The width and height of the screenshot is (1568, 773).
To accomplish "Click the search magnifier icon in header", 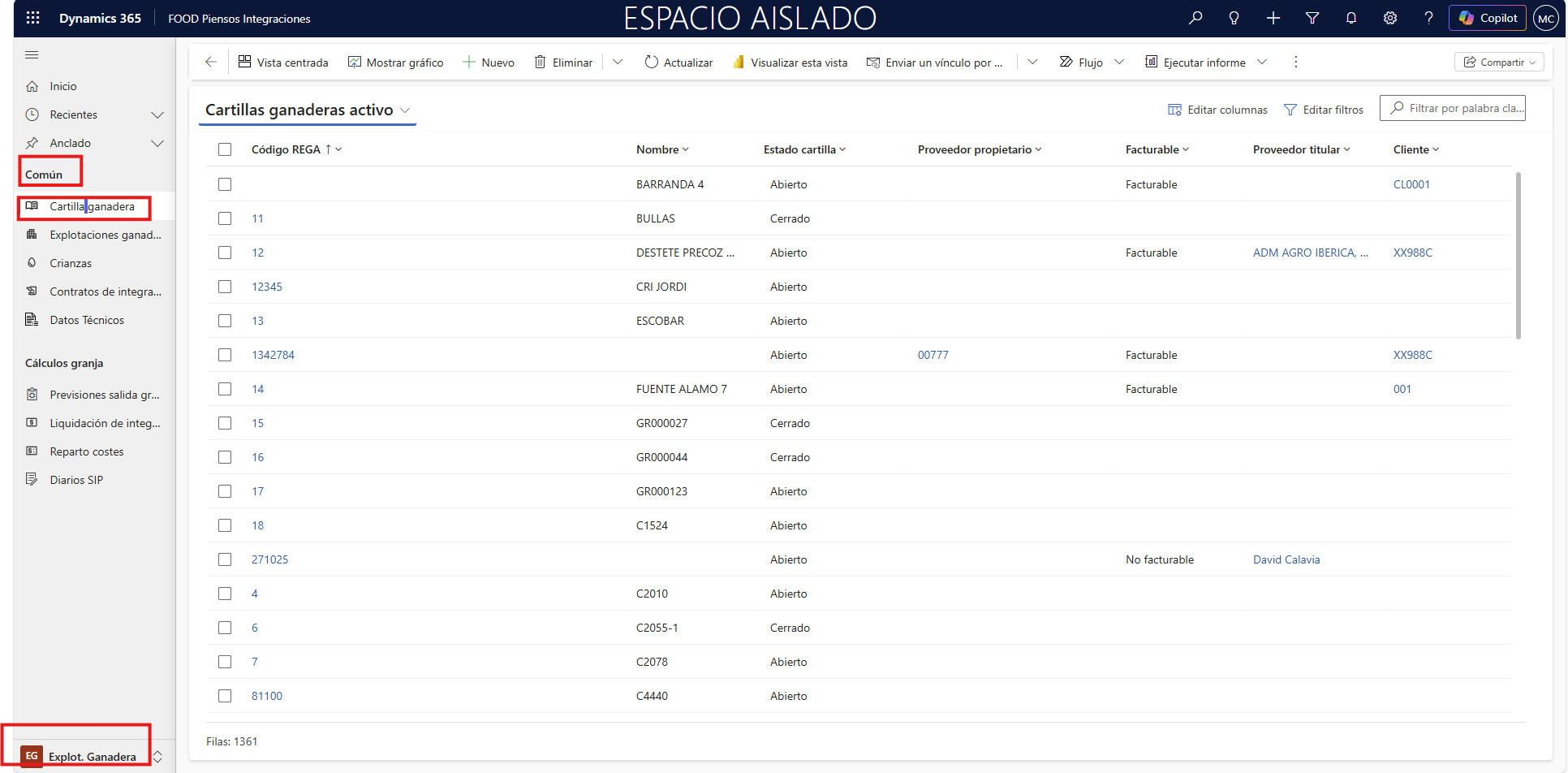I will click(x=1195, y=18).
